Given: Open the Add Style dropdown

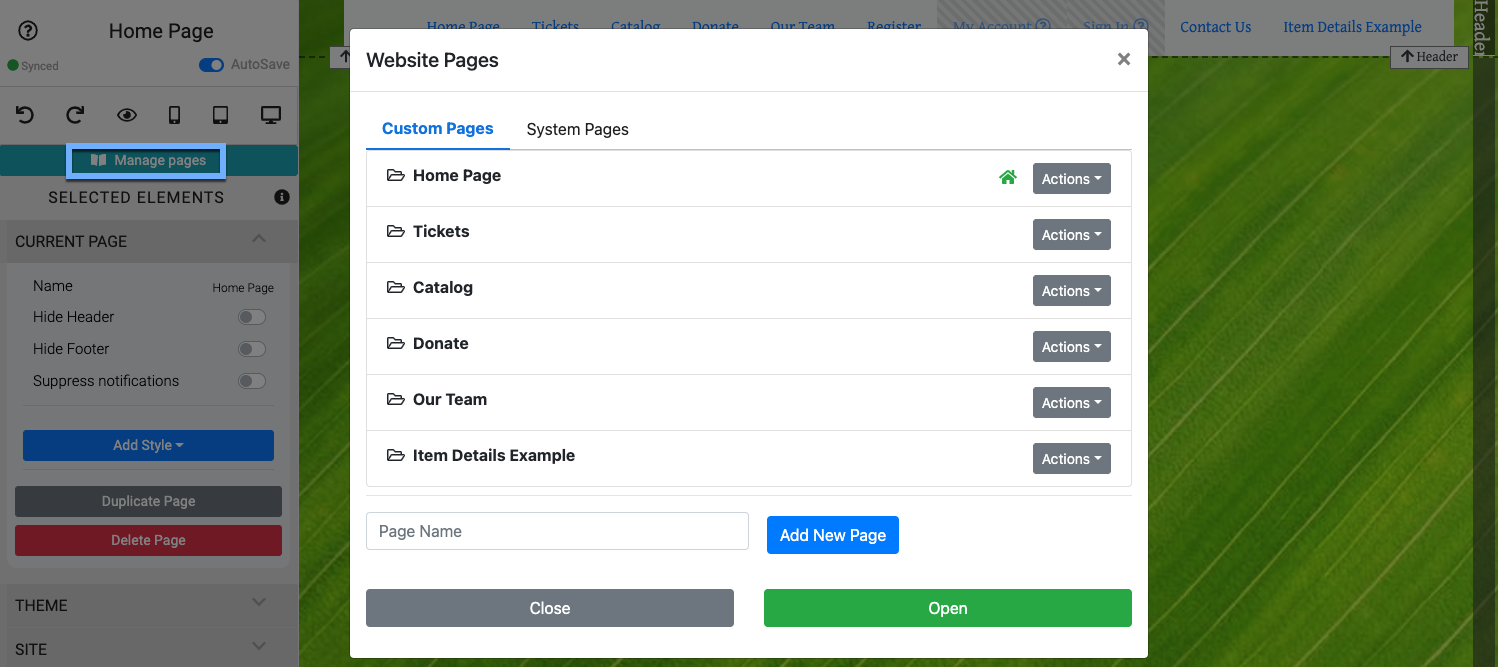Looking at the screenshot, I should tap(148, 445).
